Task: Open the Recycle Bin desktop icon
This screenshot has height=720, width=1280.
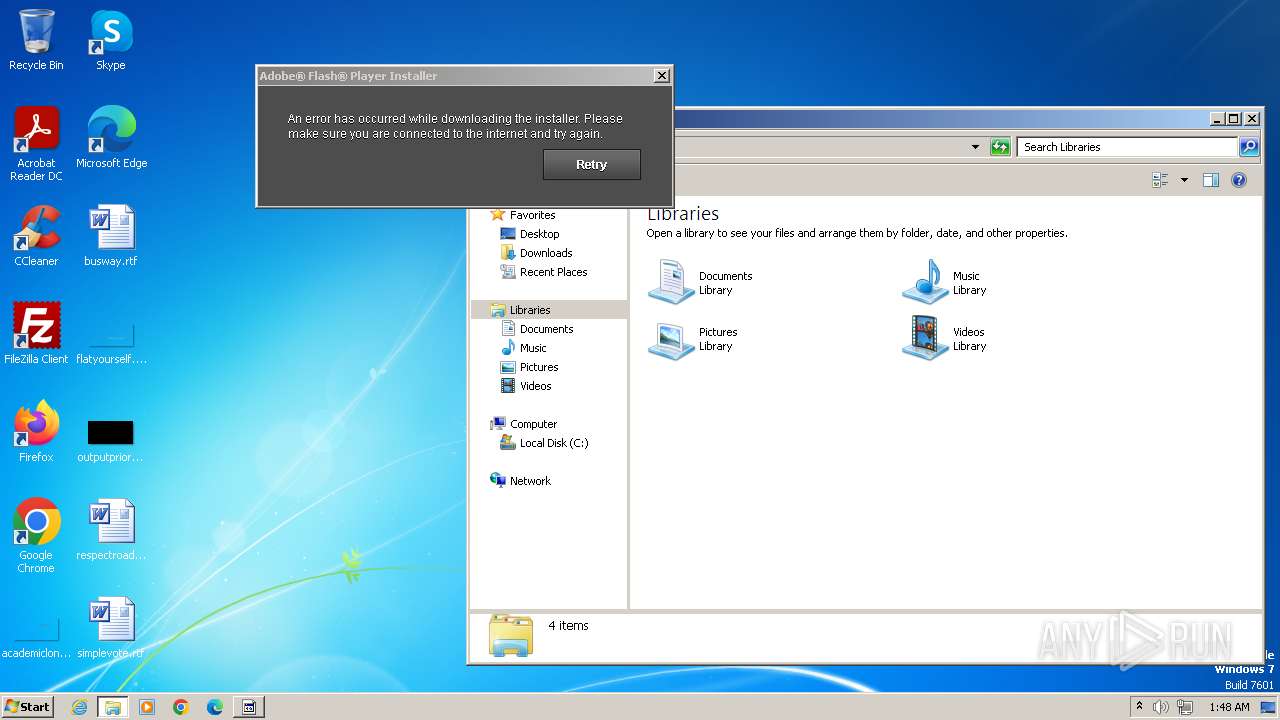Action: [x=36, y=40]
